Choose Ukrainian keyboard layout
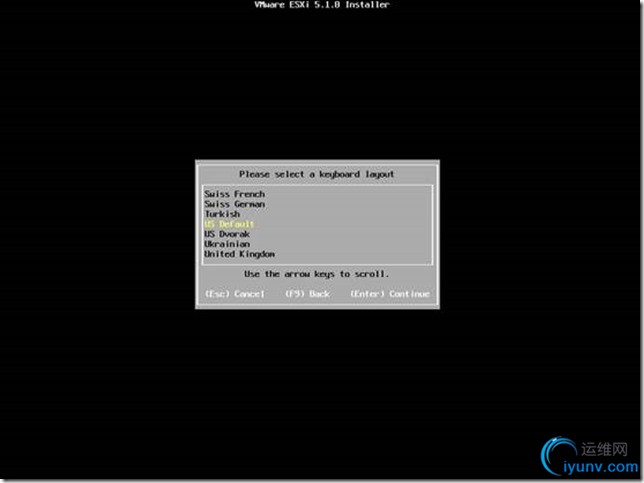Screen dimensions: 644x483 click(x=227, y=244)
